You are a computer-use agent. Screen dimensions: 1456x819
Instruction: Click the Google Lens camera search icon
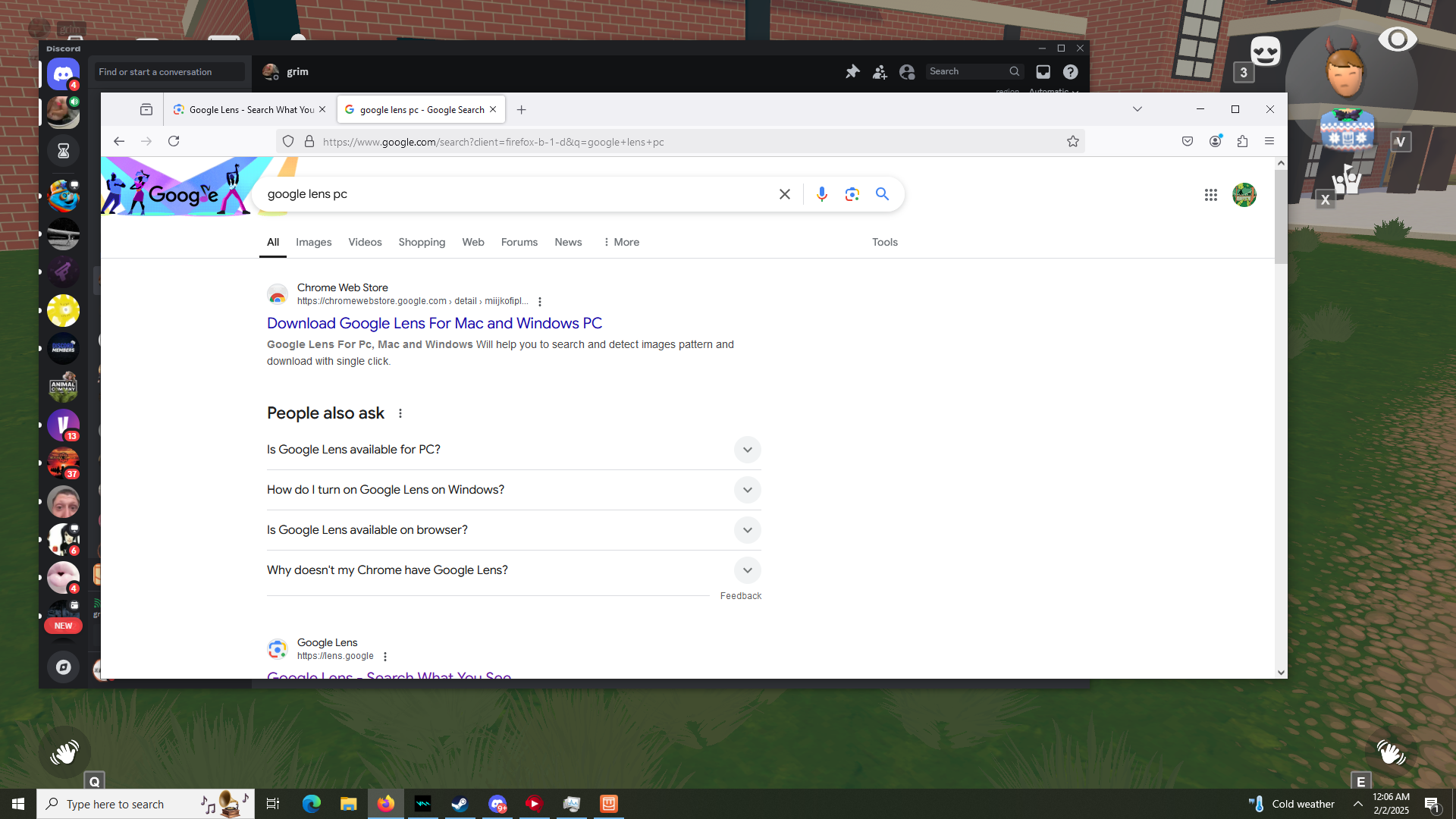(x=852, y=194)
